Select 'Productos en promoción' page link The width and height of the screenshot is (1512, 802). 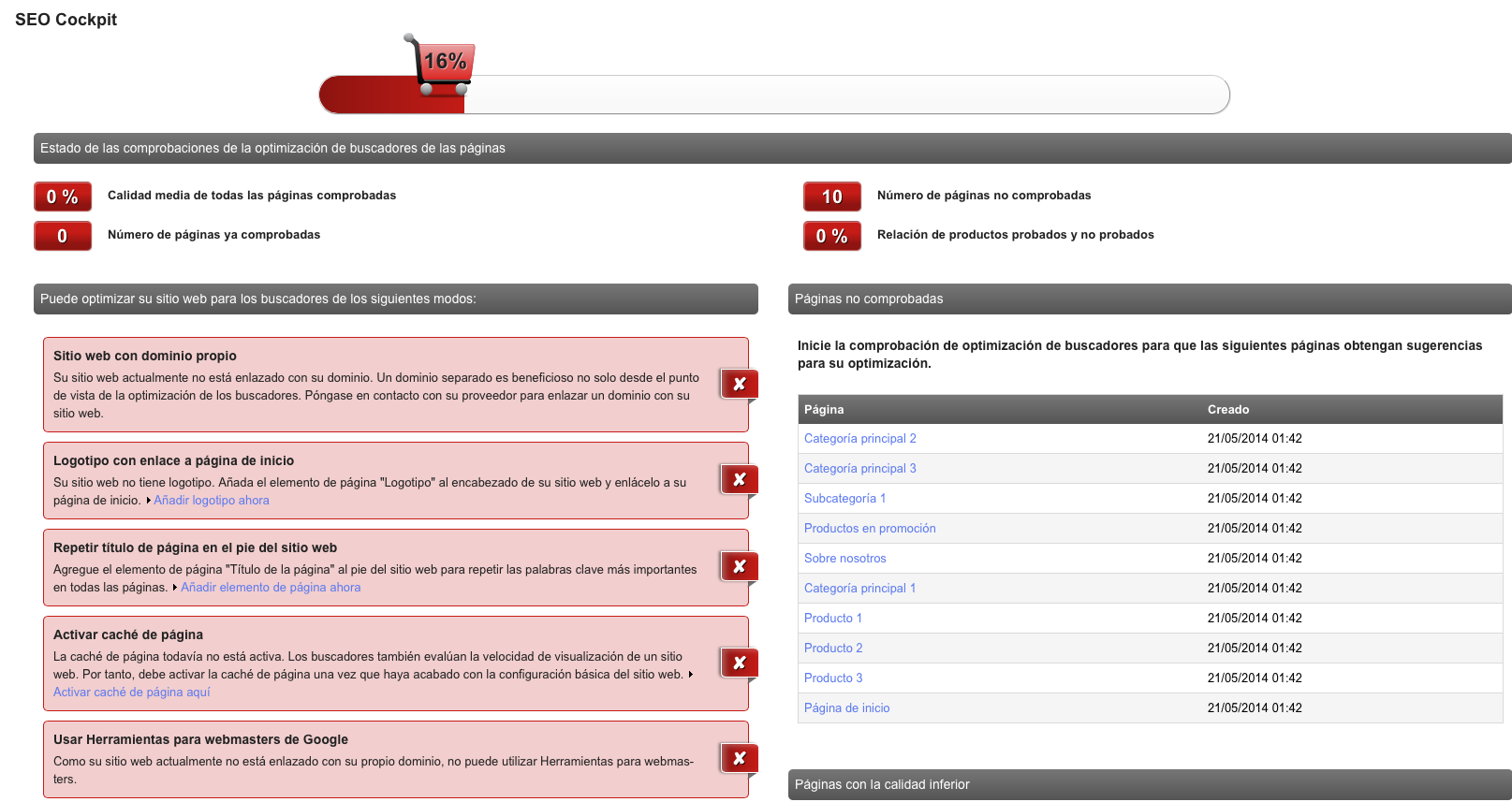[870, 529]
